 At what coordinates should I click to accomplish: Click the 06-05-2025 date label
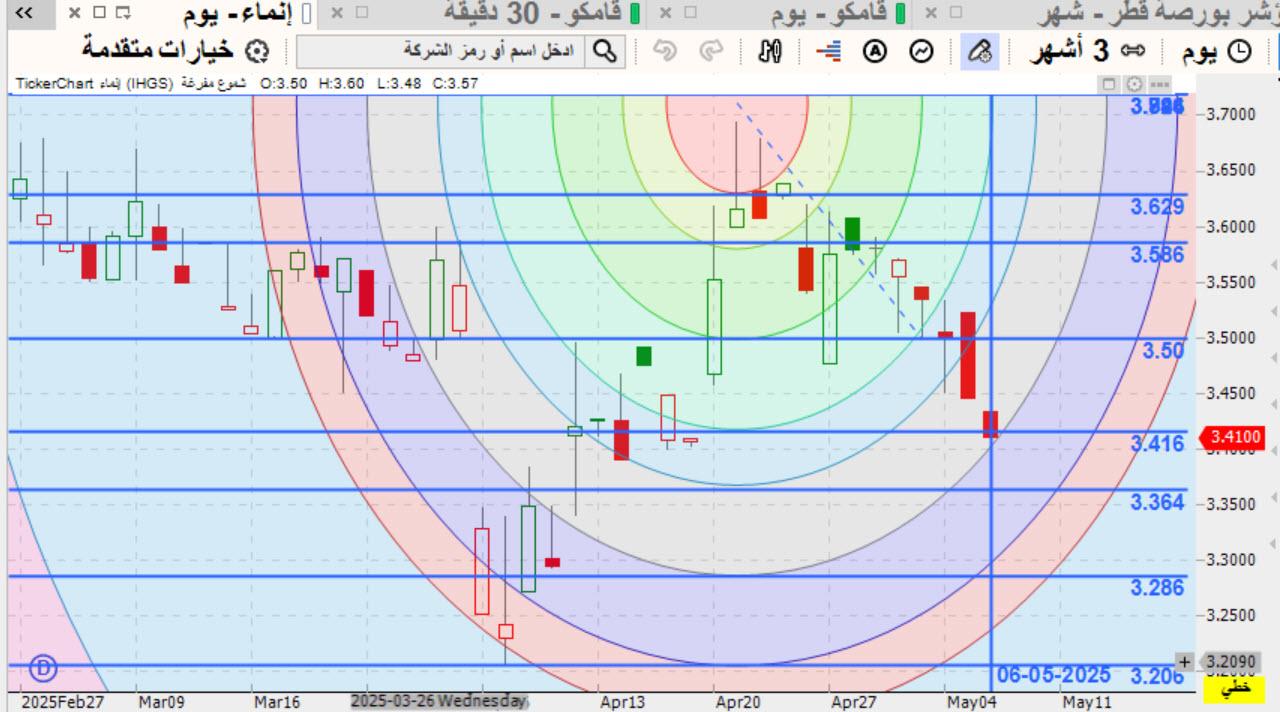[1053, 675]
